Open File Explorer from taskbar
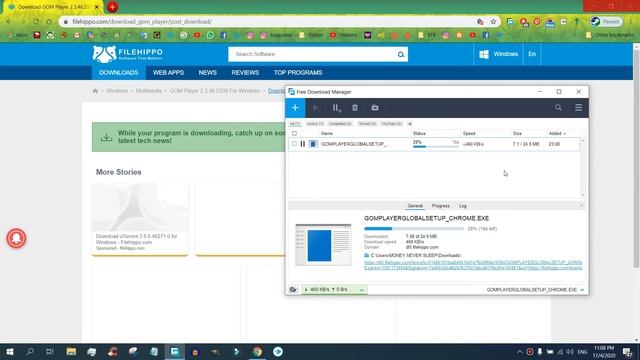This screenshot has height=360, width=640. click(71, 352)
